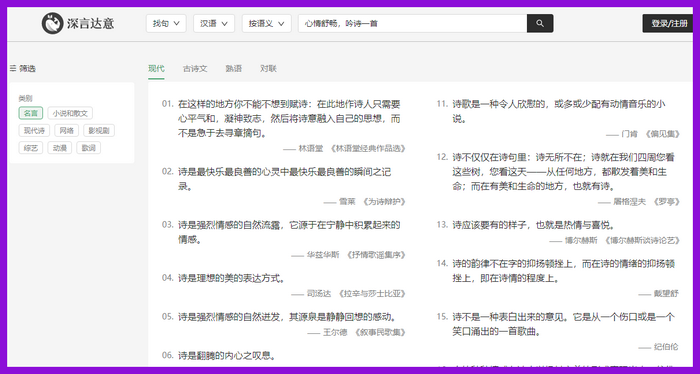The height and width of the screenshot is (374, 700).
Task: Click author 司汤达 attribution
Action: [x=319, y=293]
